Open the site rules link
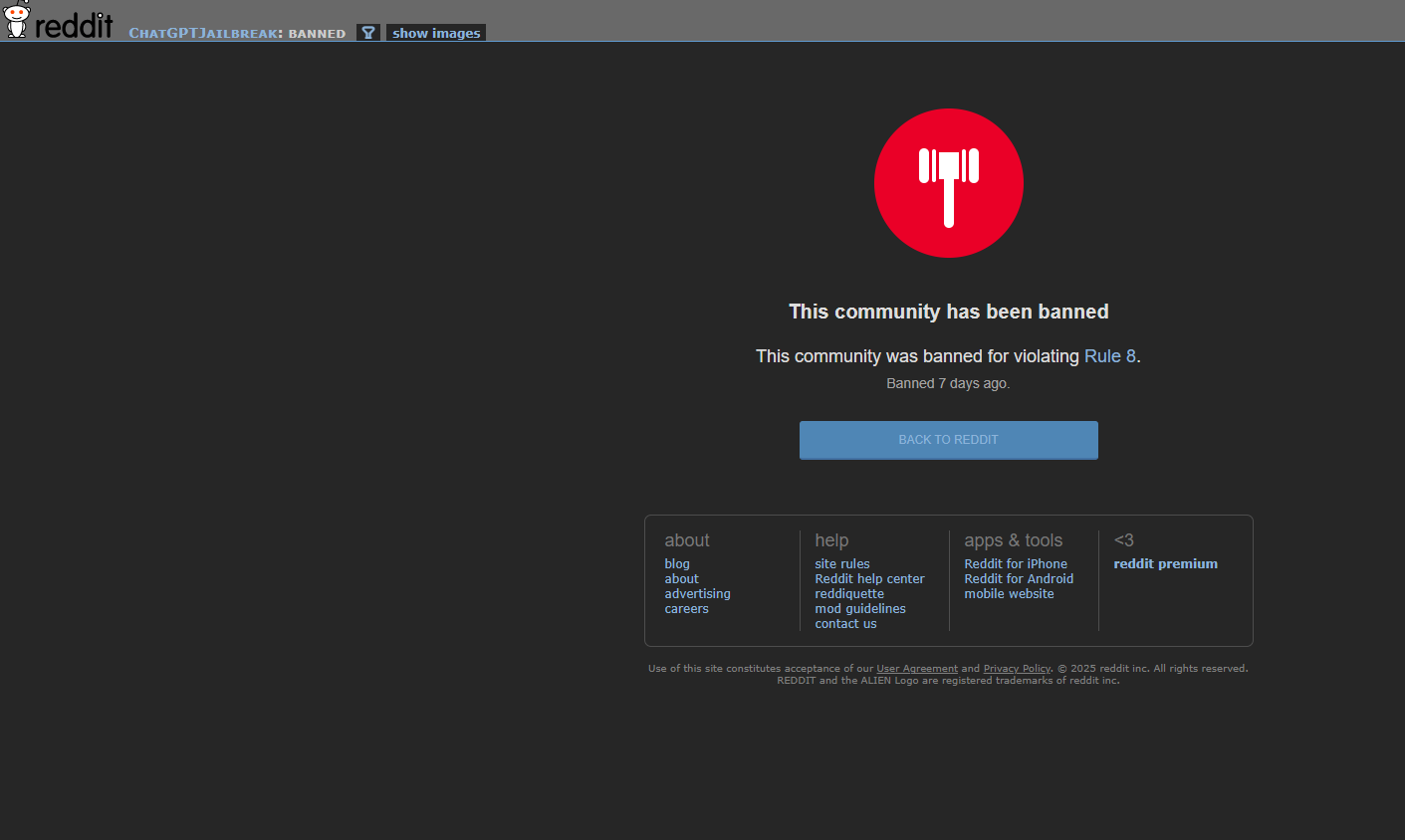This screenshot has width=1405, height=840. 842,563
